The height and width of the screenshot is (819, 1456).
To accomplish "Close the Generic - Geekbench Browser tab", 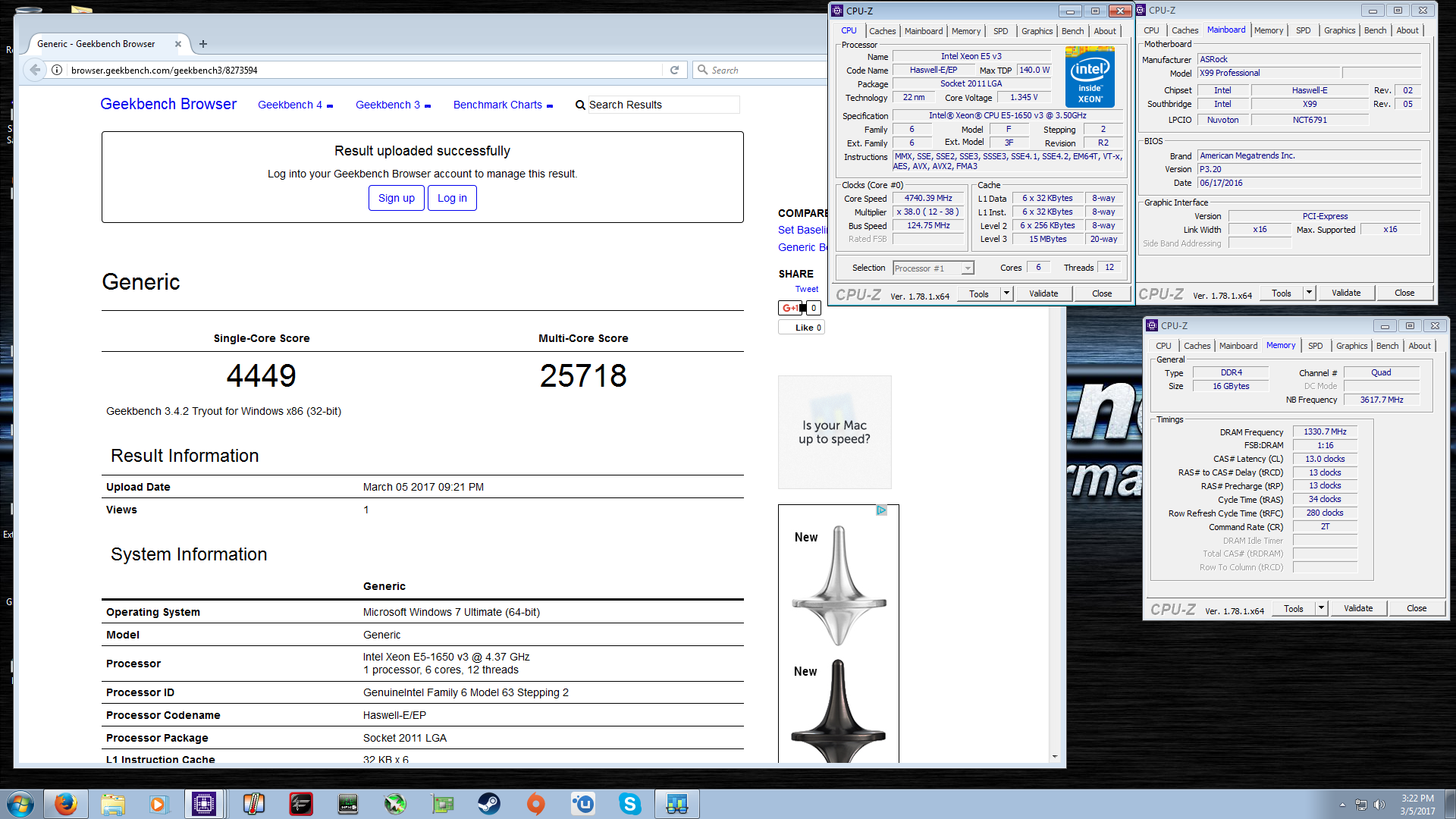I will pos(178,44).
